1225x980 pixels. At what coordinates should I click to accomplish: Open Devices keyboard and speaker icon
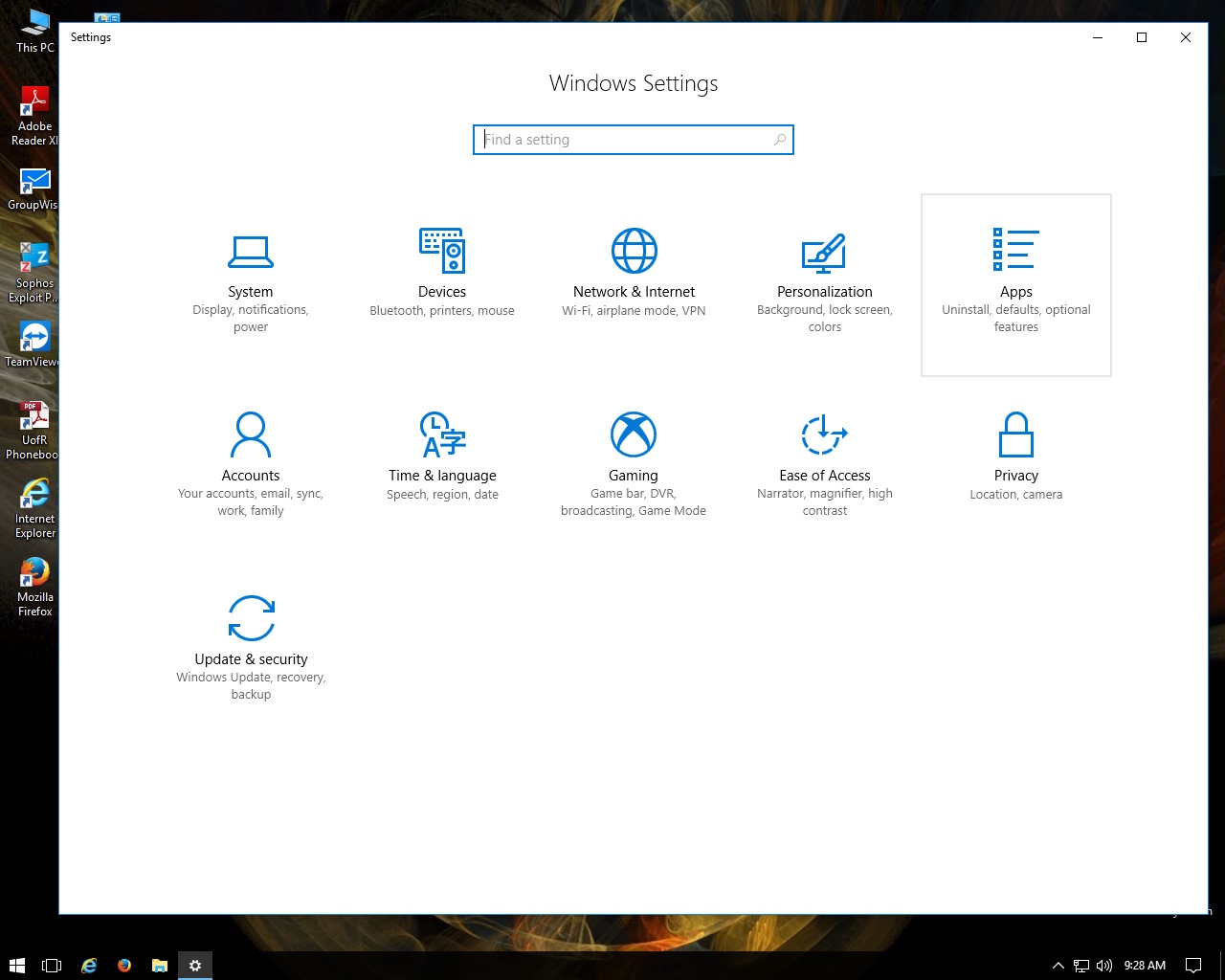[442, 251]
